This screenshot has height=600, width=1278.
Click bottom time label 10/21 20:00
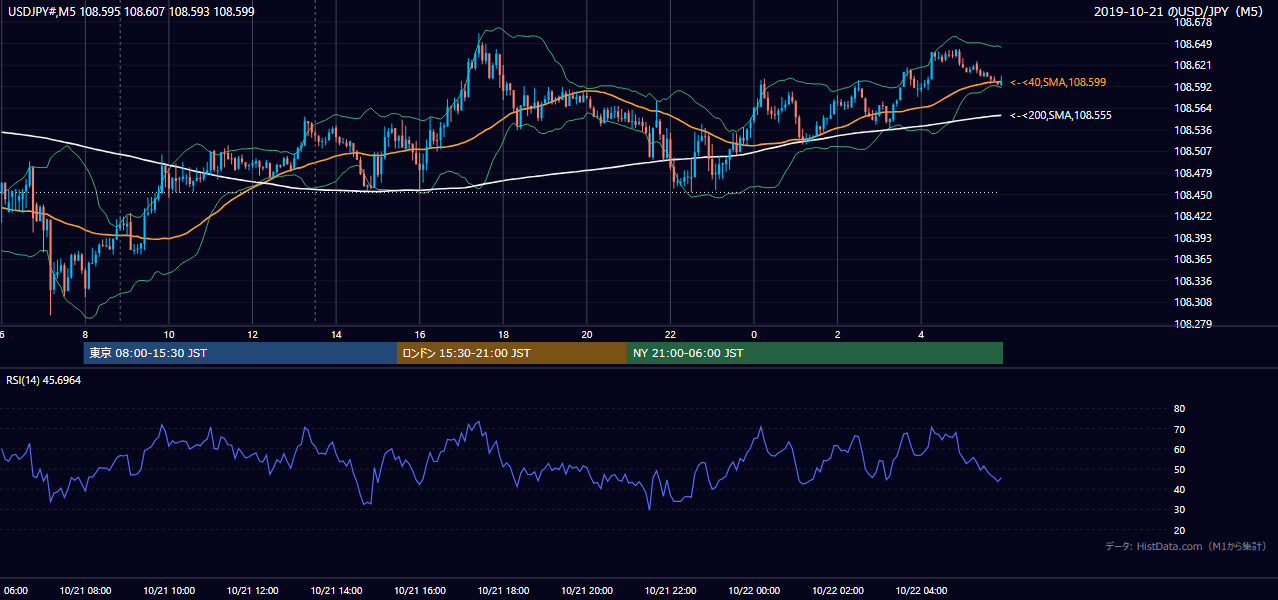click(x=587, y=590)
